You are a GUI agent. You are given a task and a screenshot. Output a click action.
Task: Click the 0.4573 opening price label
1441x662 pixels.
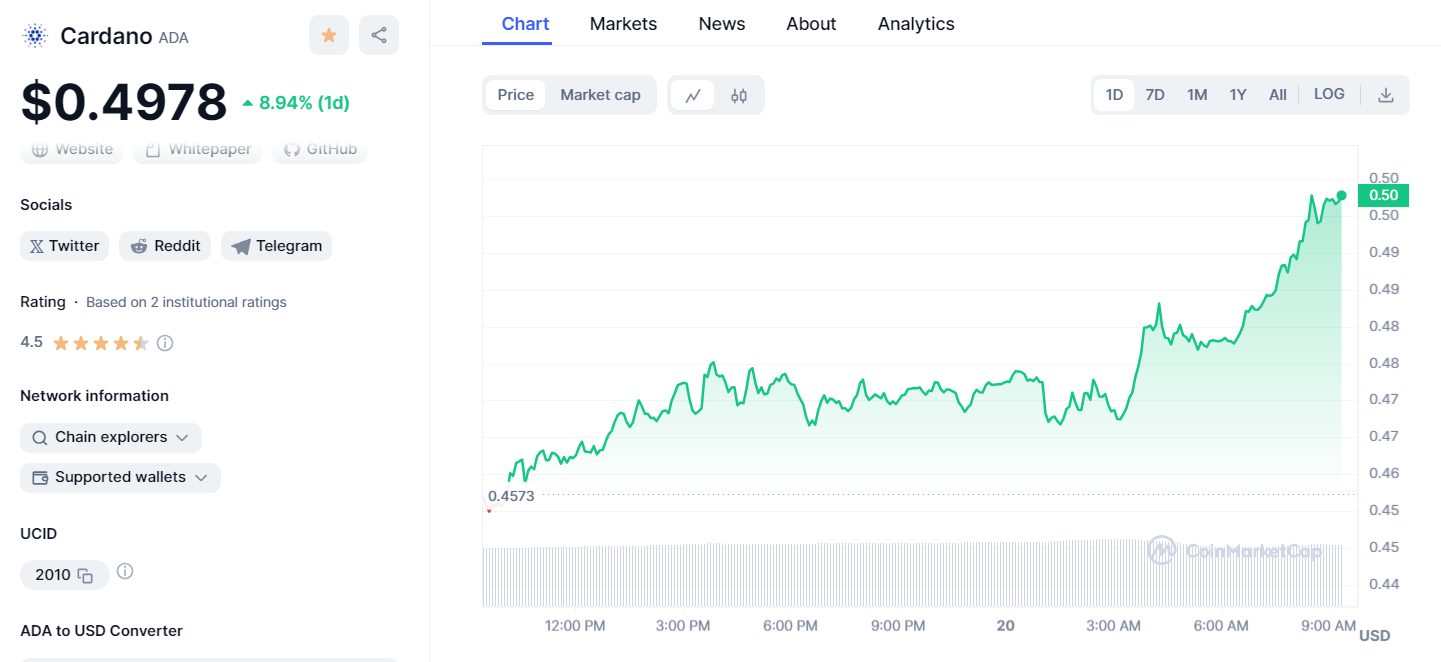[511, 496]
